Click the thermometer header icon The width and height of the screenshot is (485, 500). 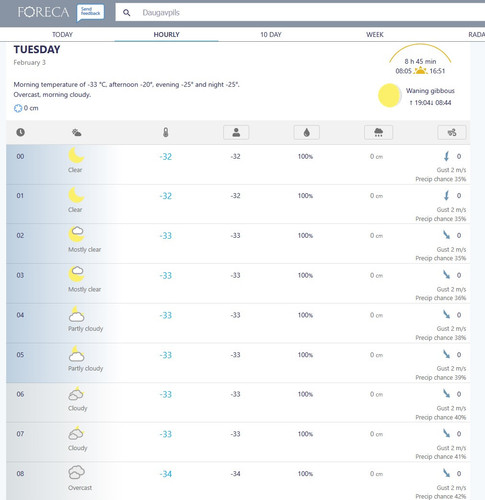166,132
